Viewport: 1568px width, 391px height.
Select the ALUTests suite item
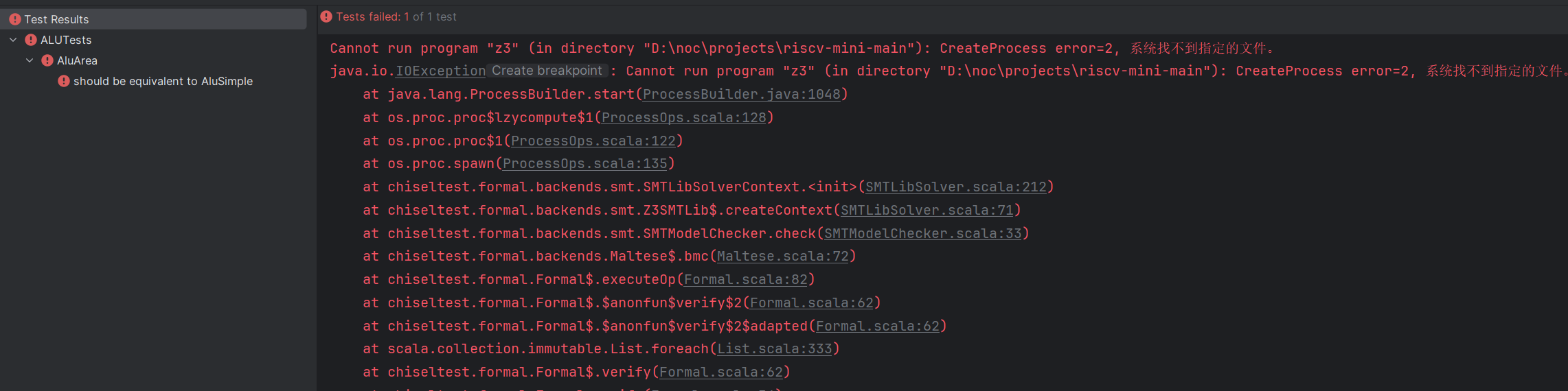(66, 40)
